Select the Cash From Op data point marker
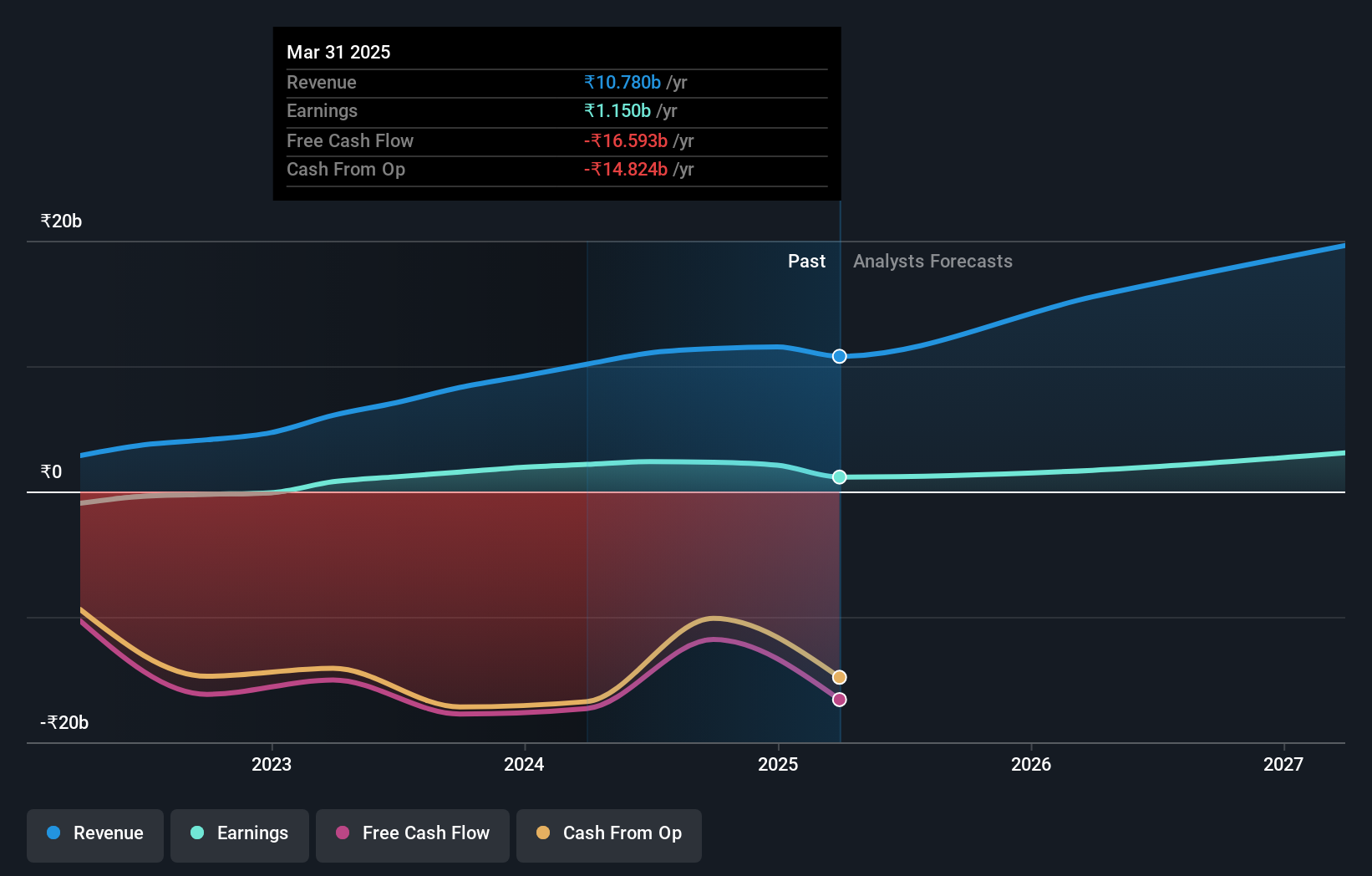The width and height of the screenshot is (1372, 876). click(x=840, y=677)
